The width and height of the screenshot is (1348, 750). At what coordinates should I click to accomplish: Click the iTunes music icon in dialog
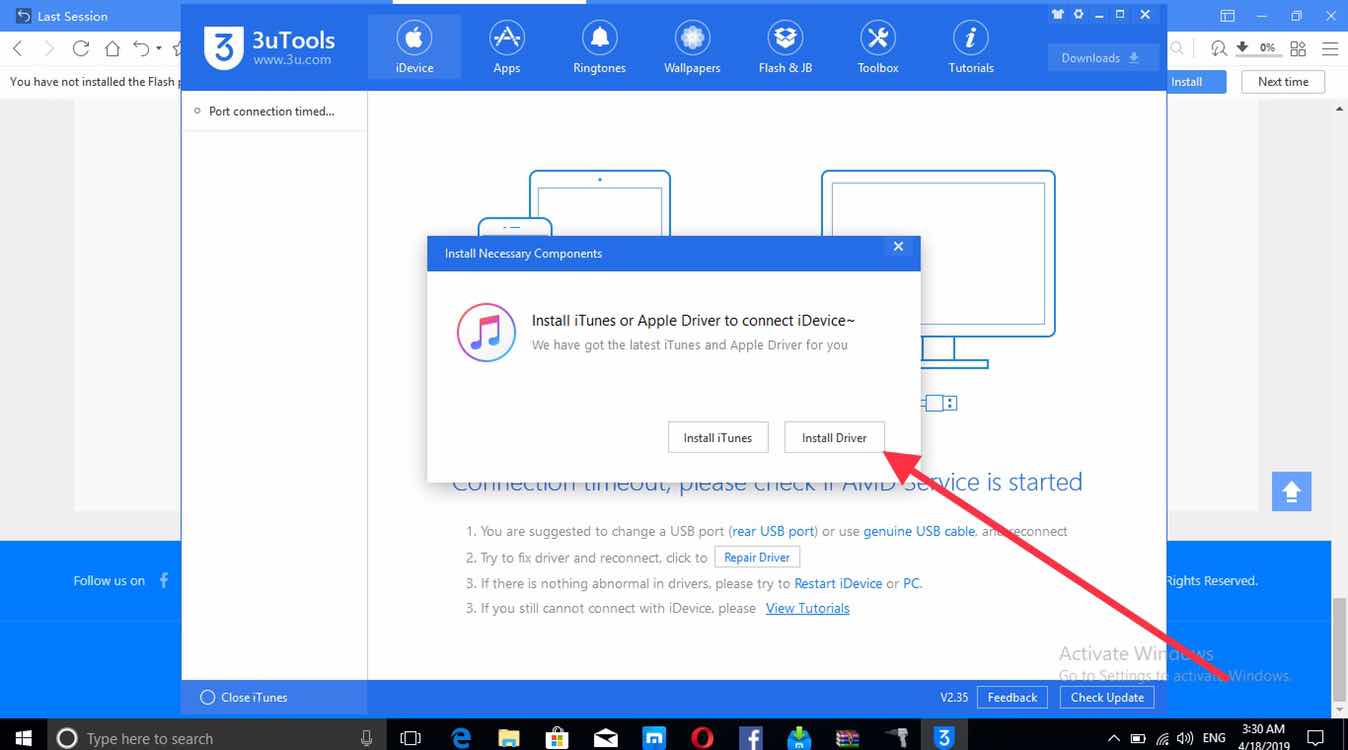coord(486,331)
